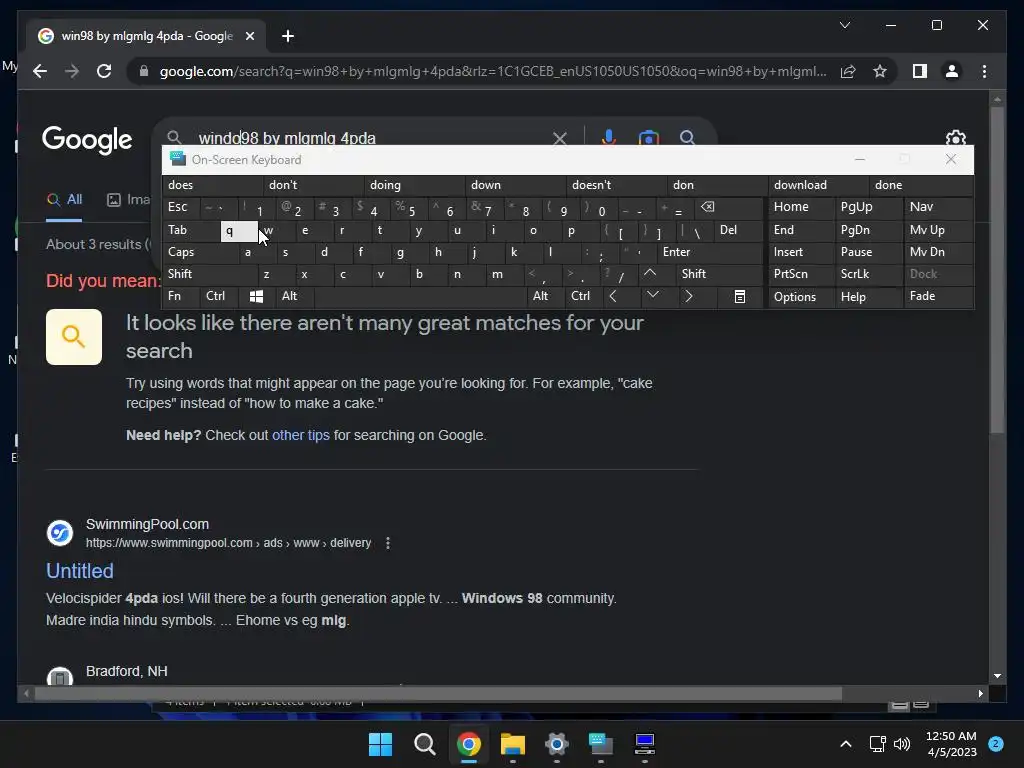The image size is (1024, 768).
Task: Toggle the left Shift key
Action: (210, 274)
